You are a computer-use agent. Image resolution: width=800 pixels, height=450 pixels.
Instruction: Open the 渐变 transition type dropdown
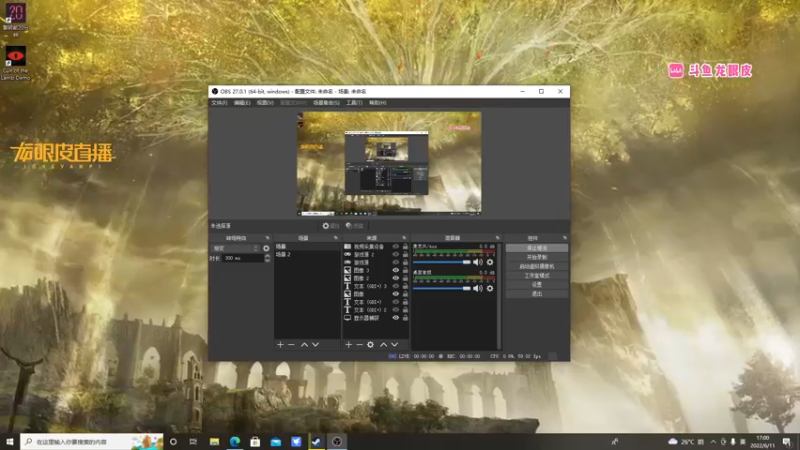(x=235, y=248)
